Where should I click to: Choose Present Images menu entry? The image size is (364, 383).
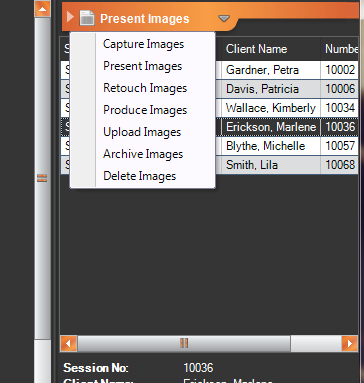point(143,66)
